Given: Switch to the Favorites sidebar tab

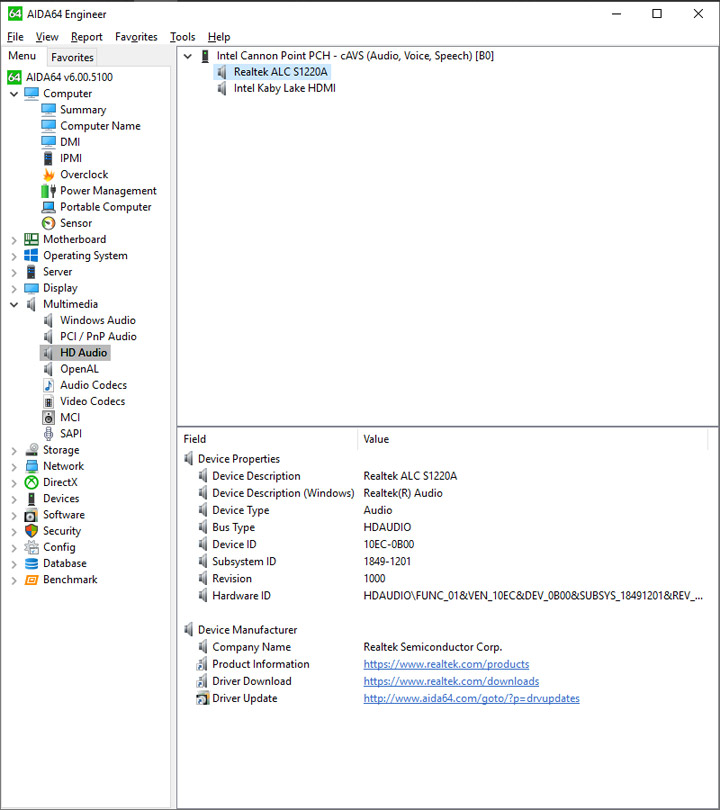Looking at the screenshot, I should 72,57.
